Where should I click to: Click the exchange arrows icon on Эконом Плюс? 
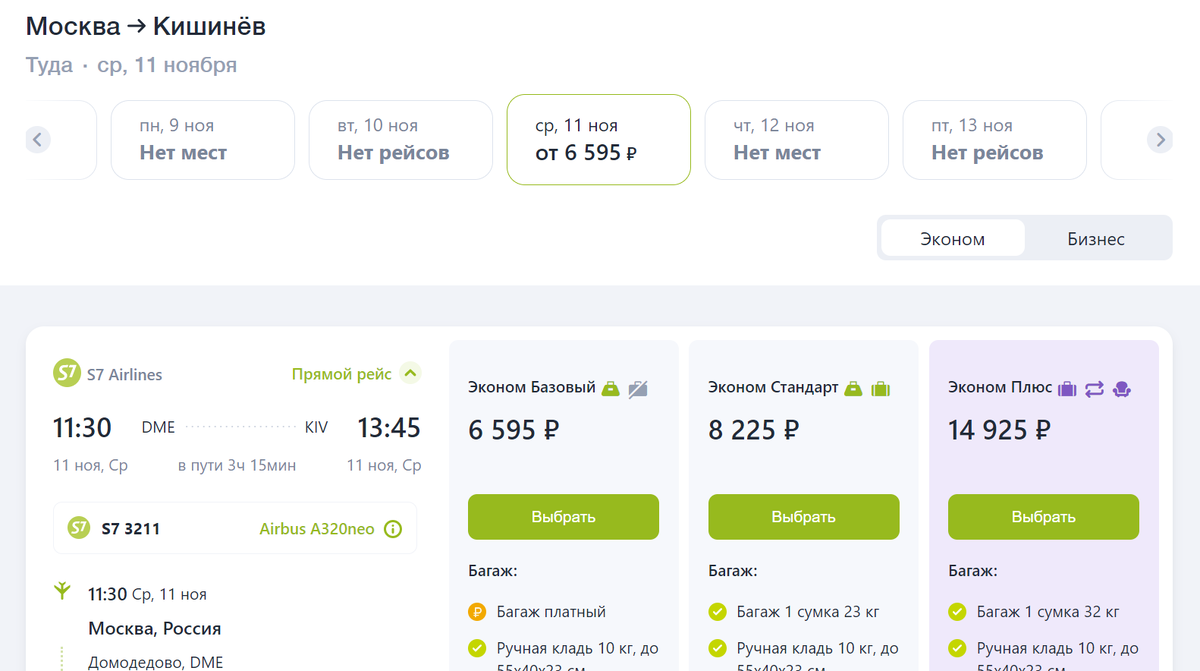(x=1094, y=389)
